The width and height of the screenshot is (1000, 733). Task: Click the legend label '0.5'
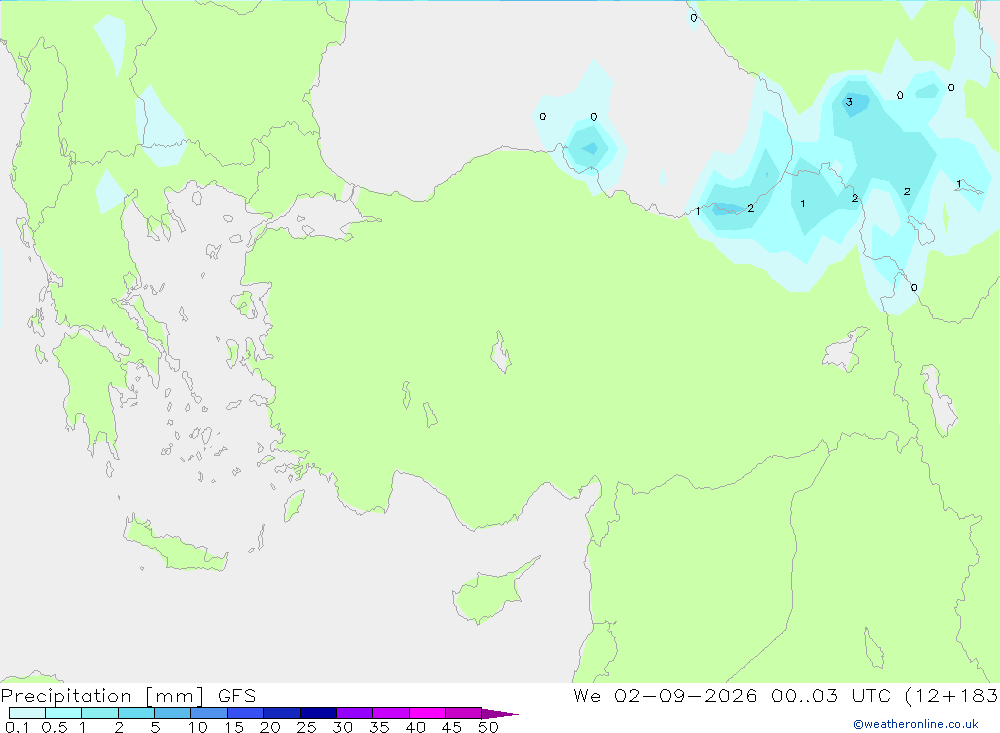pyautogui.click(x=54, y=727)
